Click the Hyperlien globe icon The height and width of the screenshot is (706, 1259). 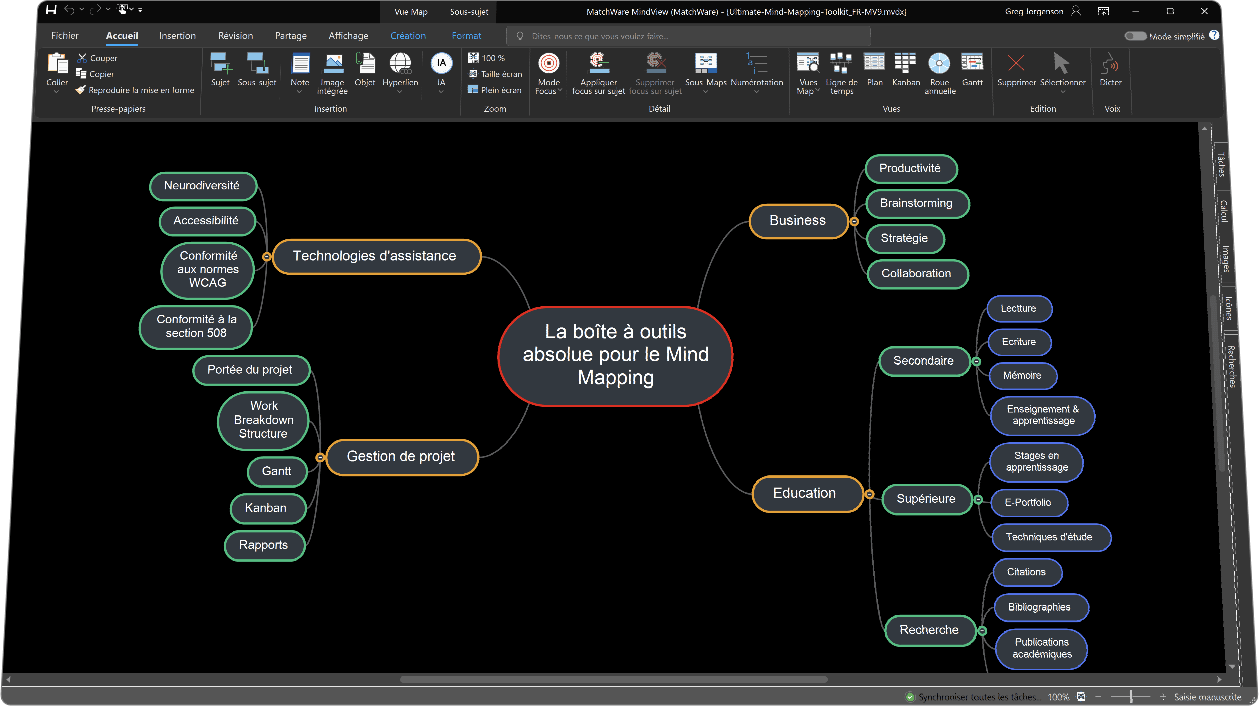click(x=400, y=63)
